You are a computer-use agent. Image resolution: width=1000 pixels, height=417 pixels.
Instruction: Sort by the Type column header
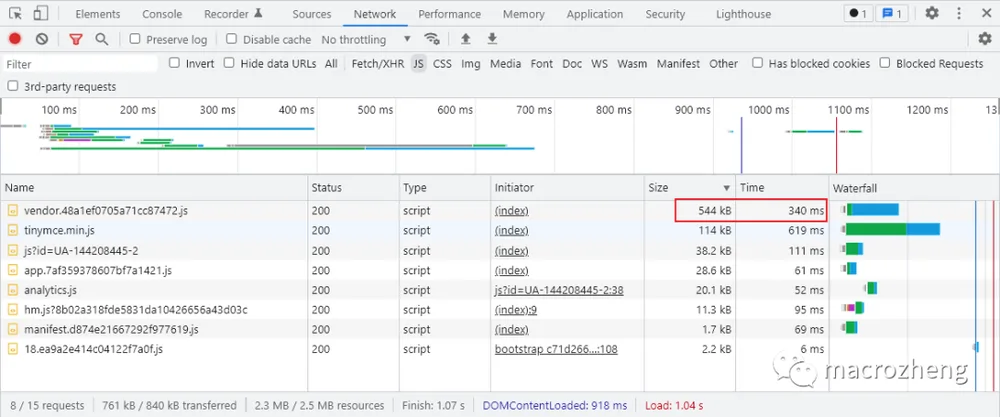[x=445, y=187]
